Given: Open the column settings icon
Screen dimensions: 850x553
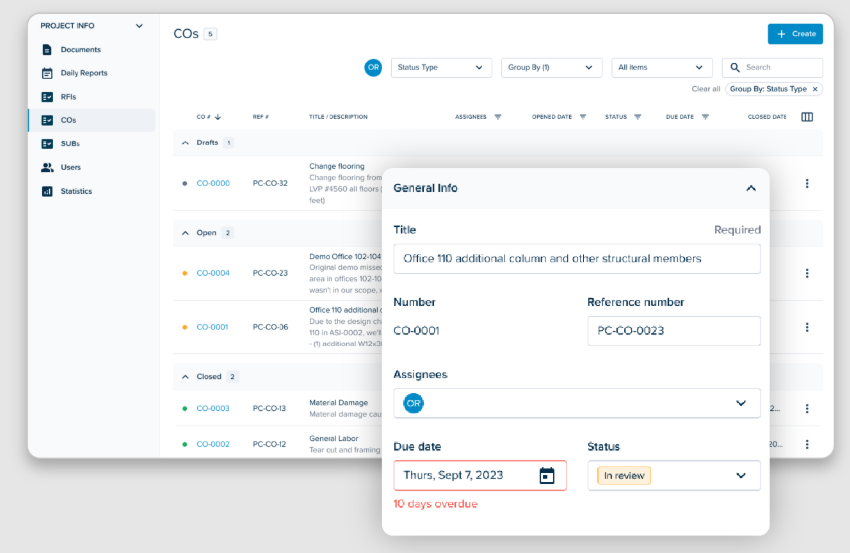Looking at the screenshot, I should [x=807, y=117].
